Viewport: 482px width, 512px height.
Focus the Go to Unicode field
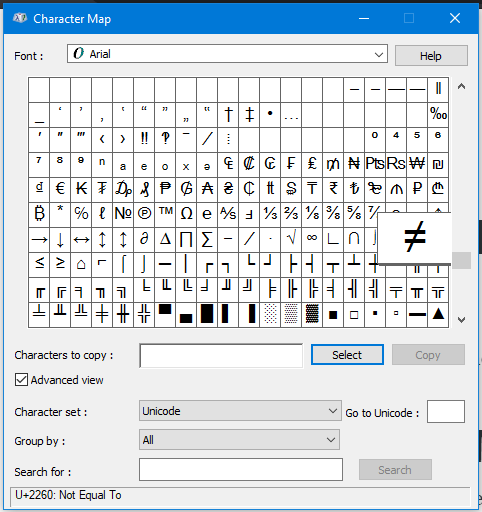click(446, 412)
